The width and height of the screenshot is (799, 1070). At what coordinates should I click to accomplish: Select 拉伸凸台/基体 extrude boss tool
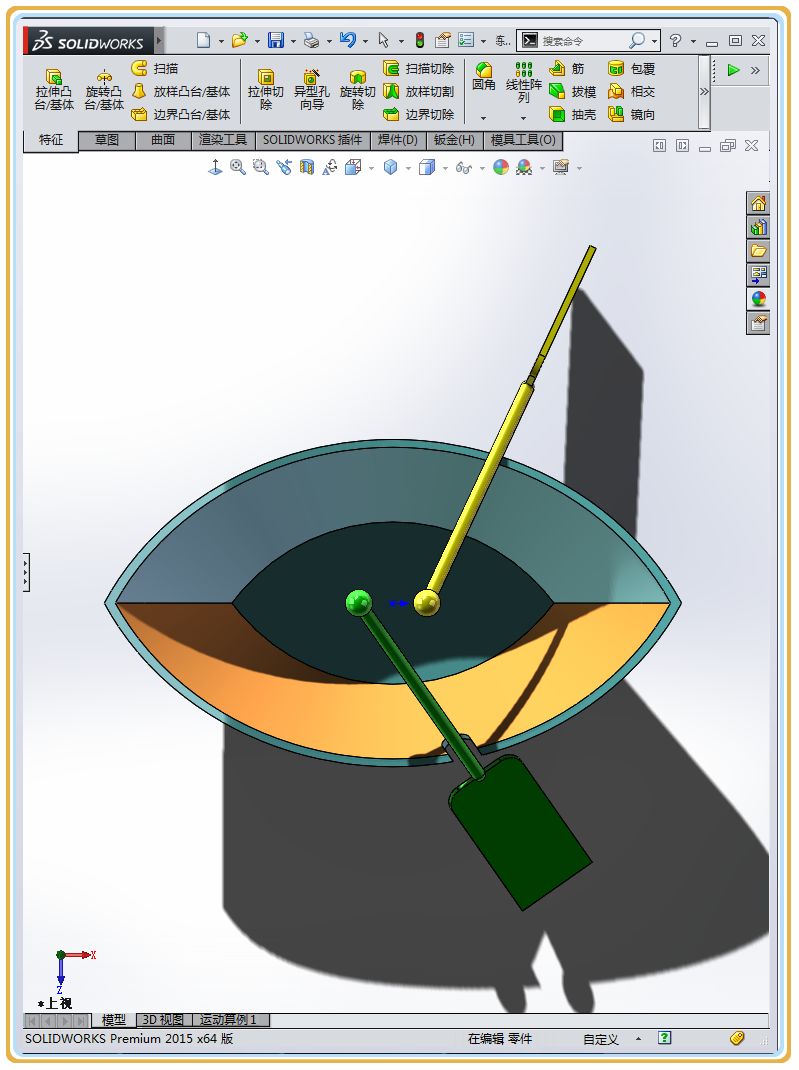click(x=54, y=89)
